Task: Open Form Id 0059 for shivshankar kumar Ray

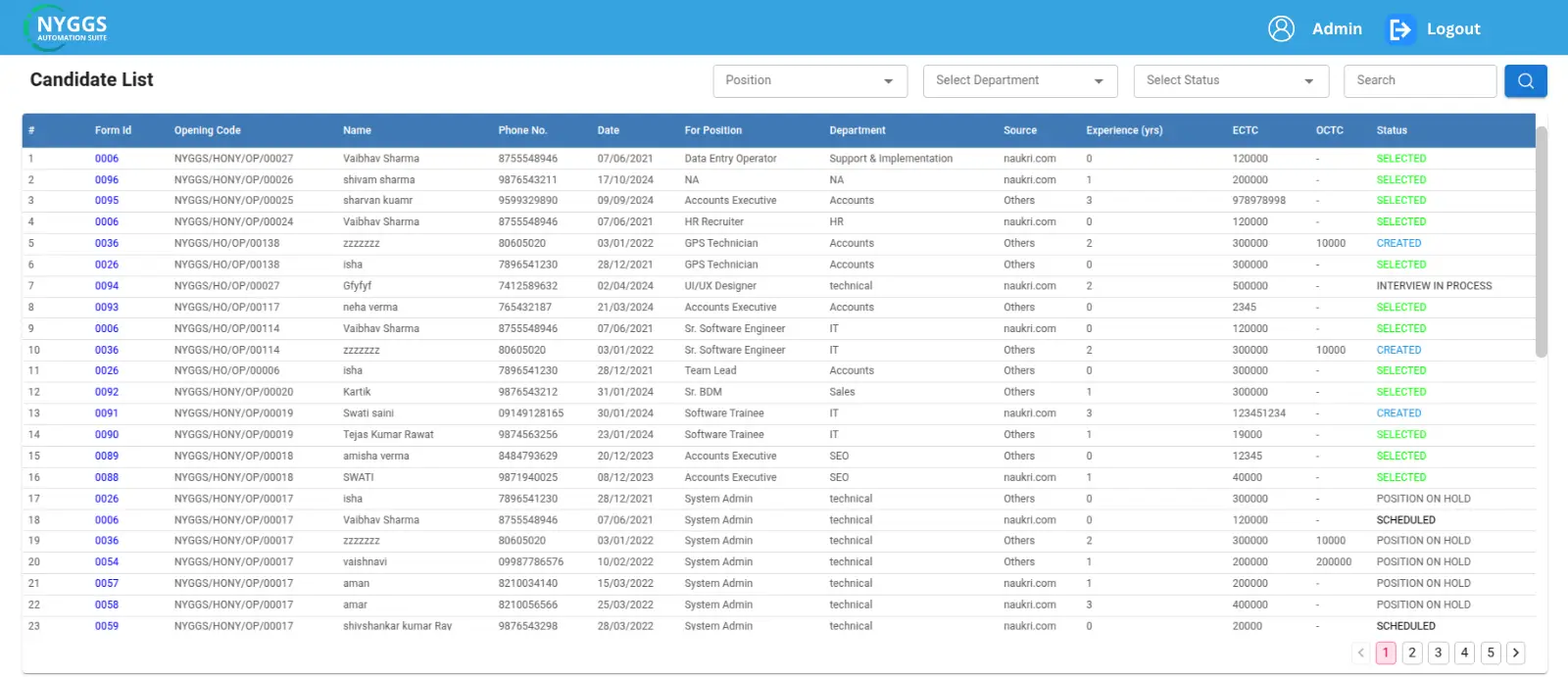Action: coord(107,626)
